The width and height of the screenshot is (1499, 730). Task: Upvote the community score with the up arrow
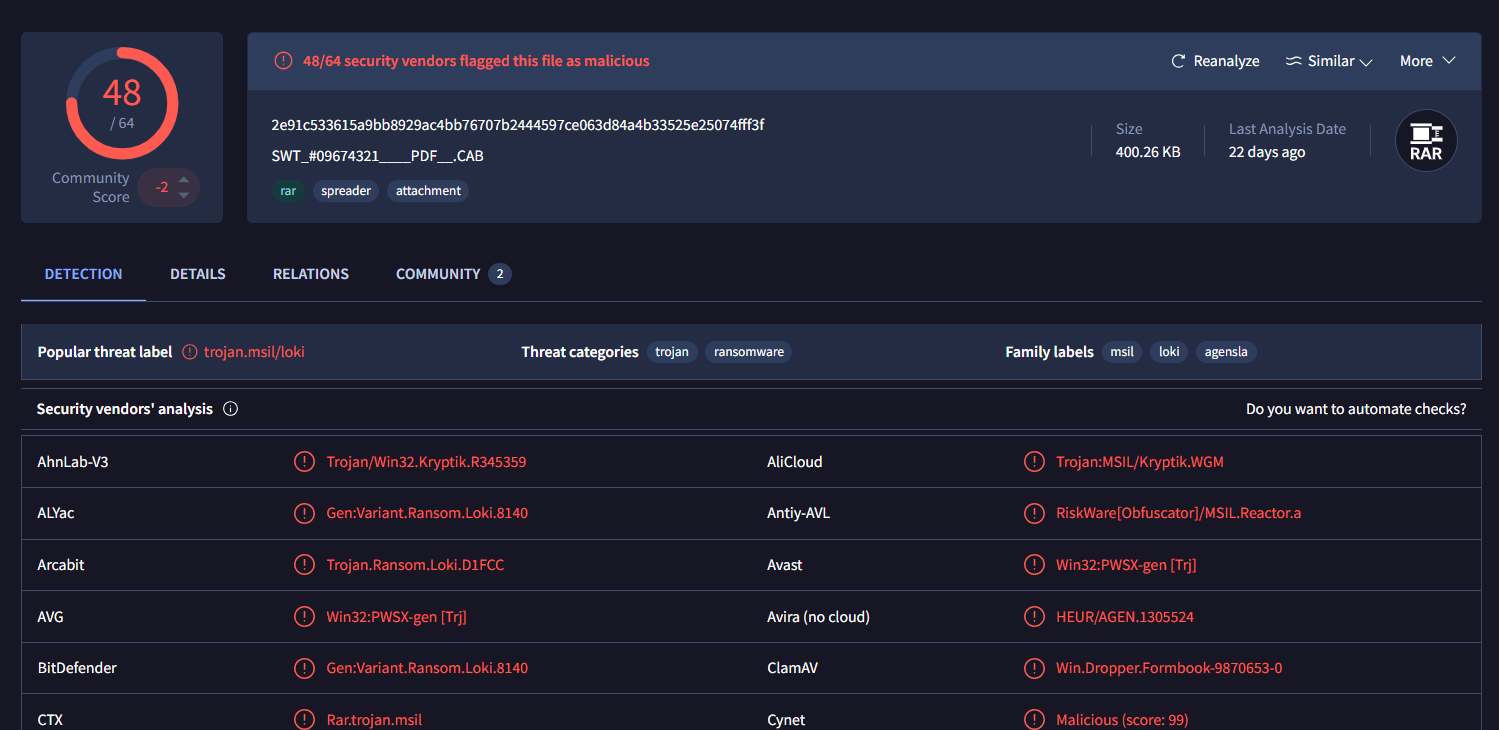184,180
